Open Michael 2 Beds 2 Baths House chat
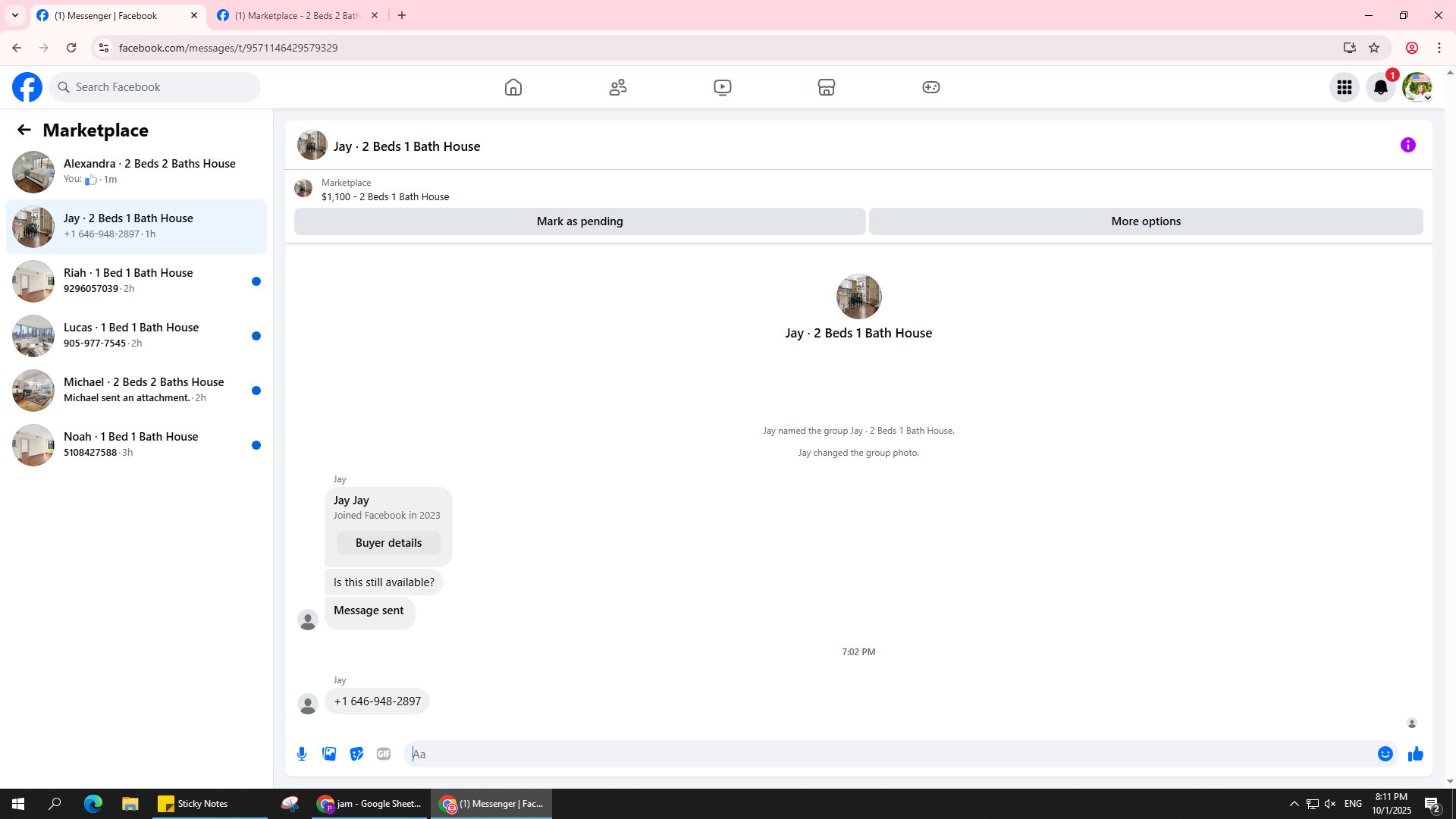The image size is (1456, 819). tap(136, 391)
